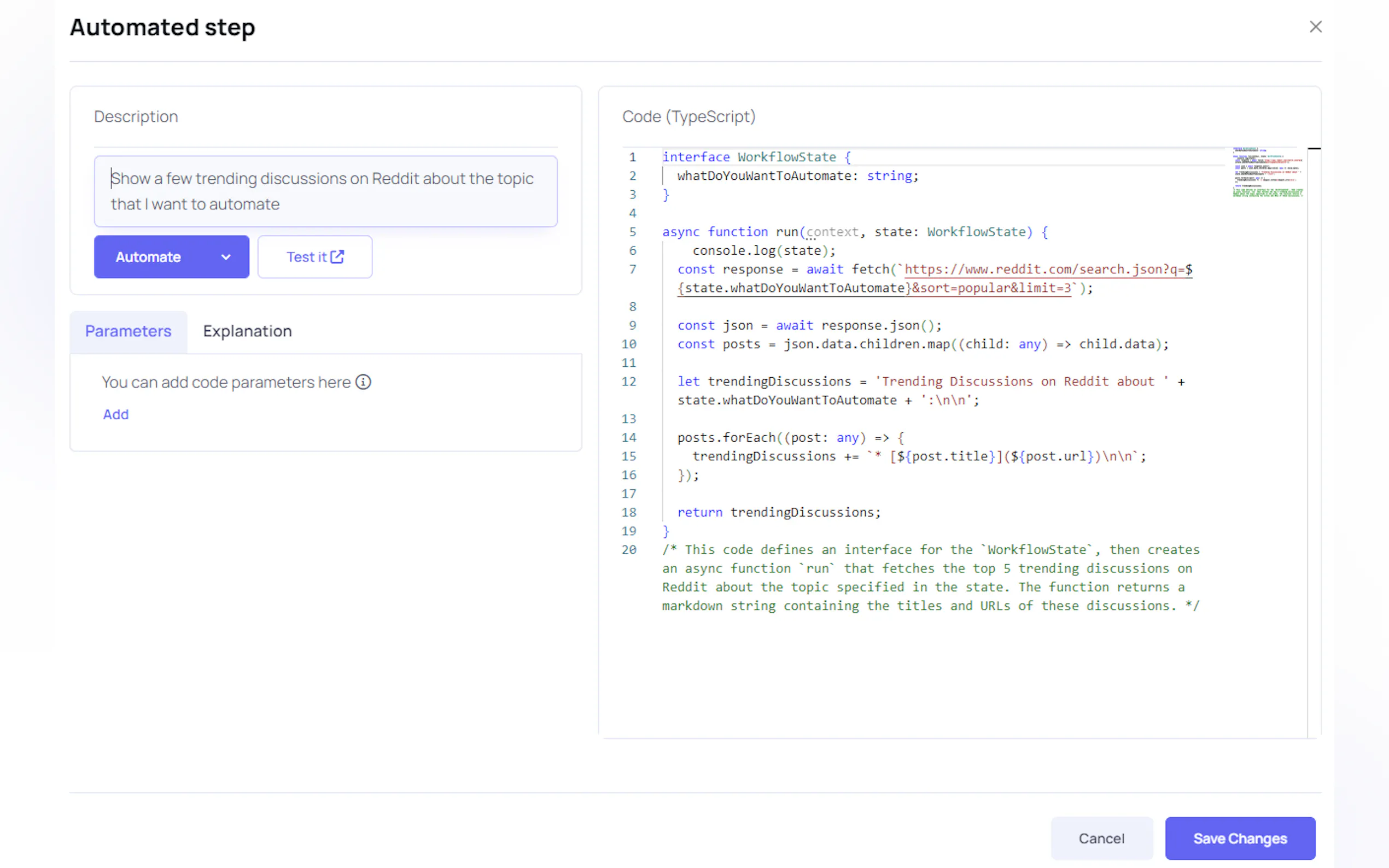Click the info icon beside code parameters
1389x868 pixels.
coord(363,382)
